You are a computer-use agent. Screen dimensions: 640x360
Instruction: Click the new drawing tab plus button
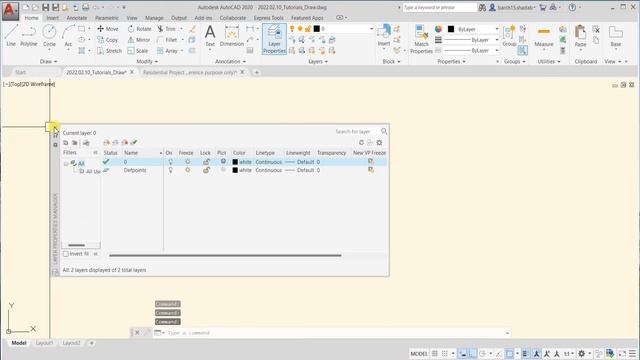pyautogui.click(x=257, y=72)
